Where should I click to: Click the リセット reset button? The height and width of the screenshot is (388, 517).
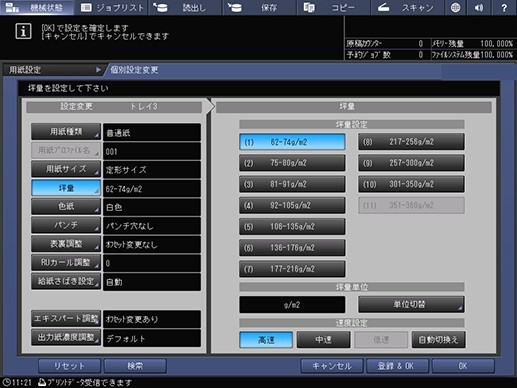(x=69, y=366)
